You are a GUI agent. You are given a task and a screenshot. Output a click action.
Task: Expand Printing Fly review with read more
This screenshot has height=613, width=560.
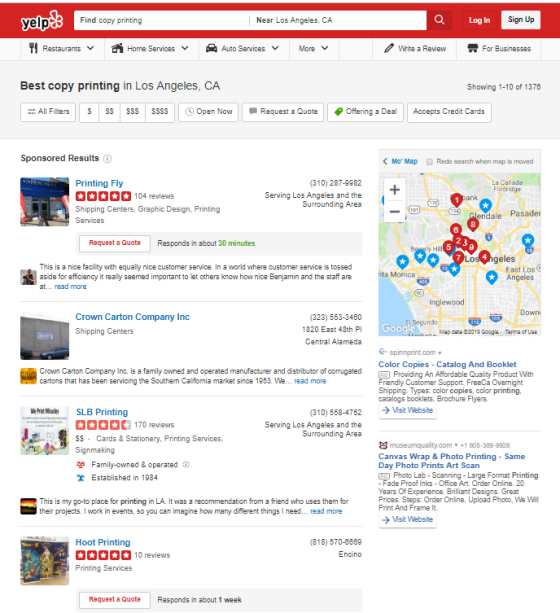click(x=70, y=287)
